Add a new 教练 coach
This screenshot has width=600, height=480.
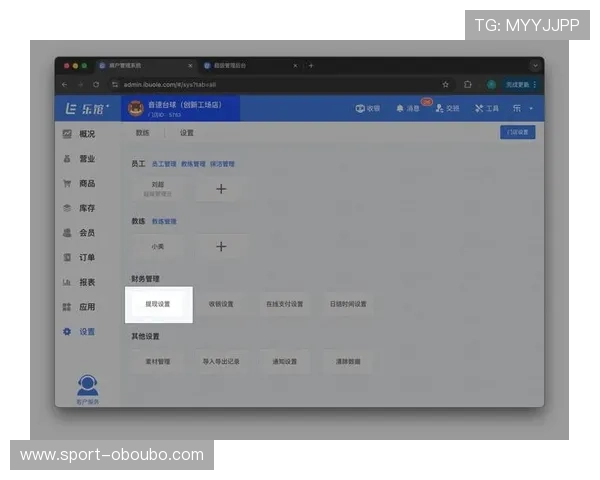coord(221,246)
